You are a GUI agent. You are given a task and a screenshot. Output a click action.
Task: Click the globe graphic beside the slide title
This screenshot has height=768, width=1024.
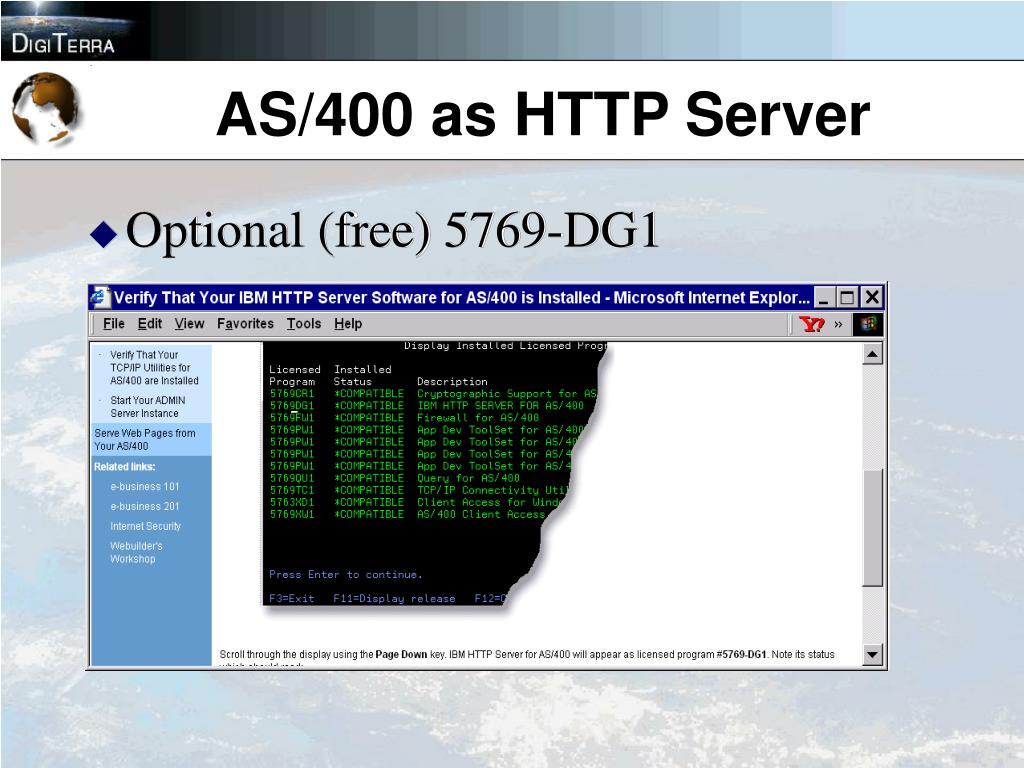46,108
